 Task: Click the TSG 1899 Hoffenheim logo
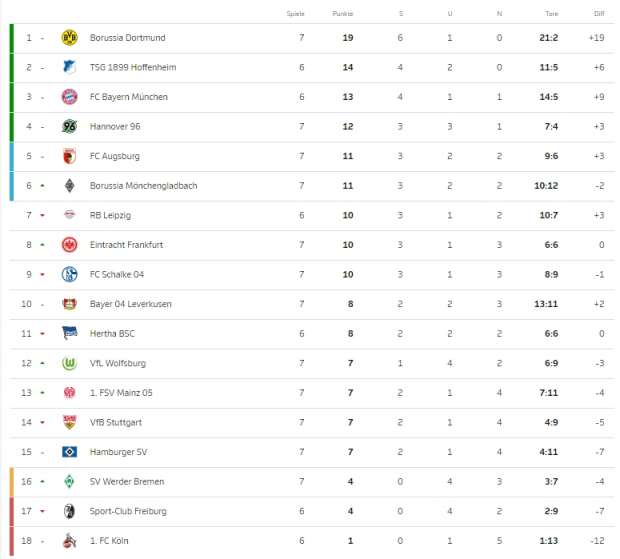click(70, 67)
